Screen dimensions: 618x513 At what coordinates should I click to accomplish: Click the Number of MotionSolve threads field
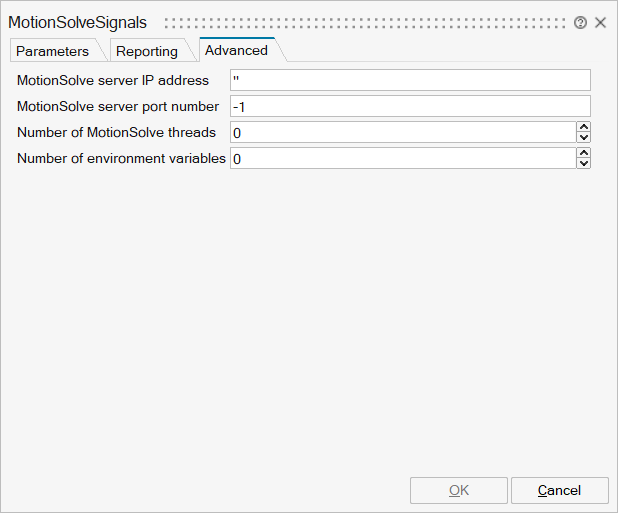pos(402,132)
